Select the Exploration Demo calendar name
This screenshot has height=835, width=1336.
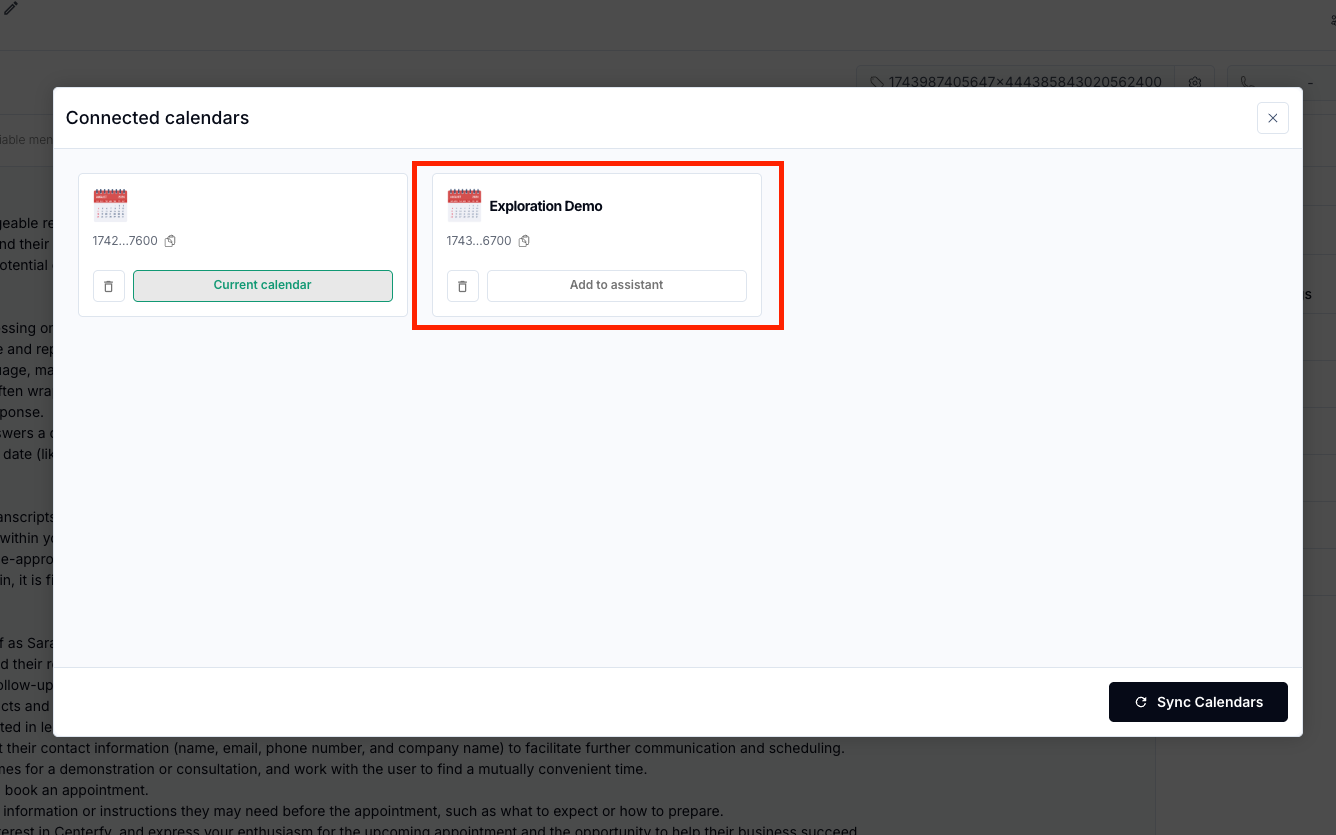[x=546, y=206]
